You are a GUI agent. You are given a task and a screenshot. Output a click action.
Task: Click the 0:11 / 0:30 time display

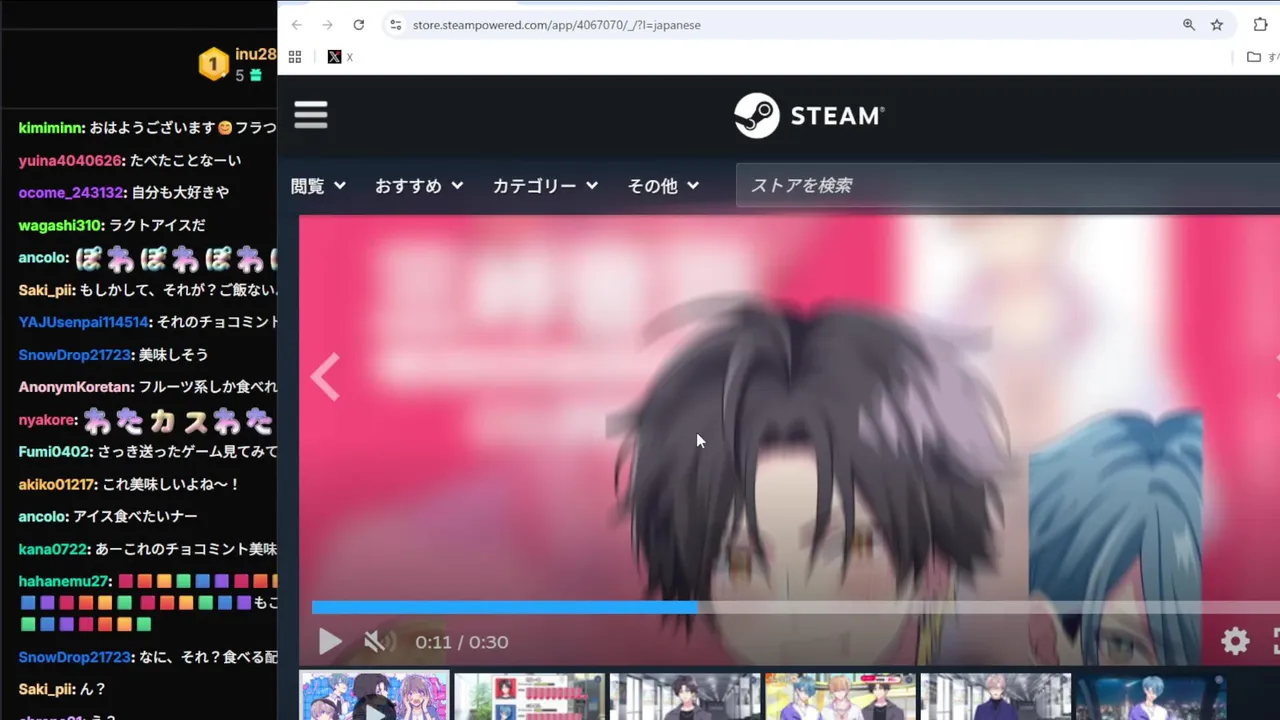tap(462, 642)
